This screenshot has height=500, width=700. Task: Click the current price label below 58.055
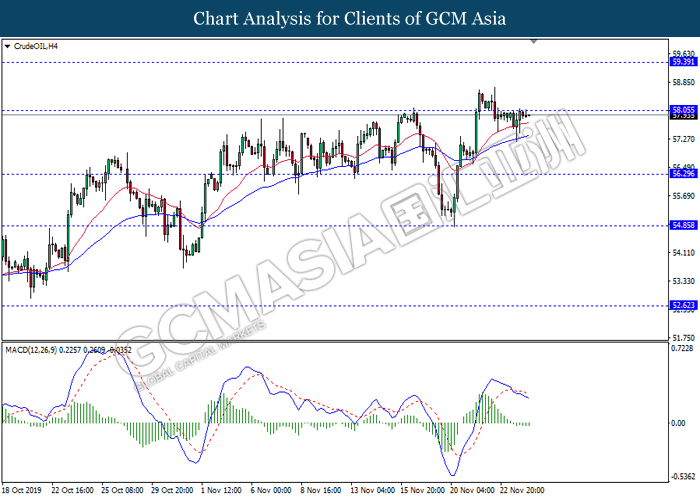(x=683, y=116)
